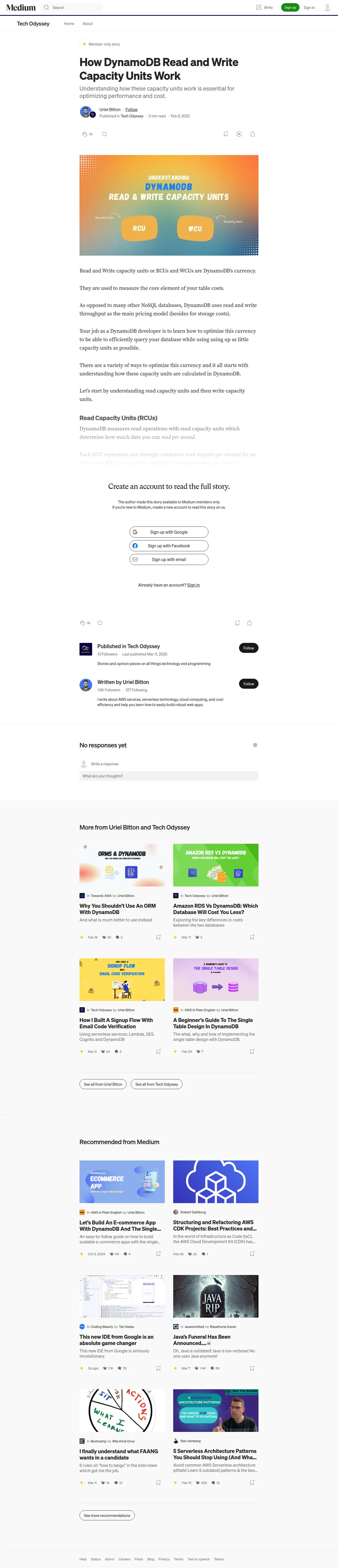Click the What are your thoughts field
The image size is (338, 1568).
pyautogui.click(x=169, y=776)
